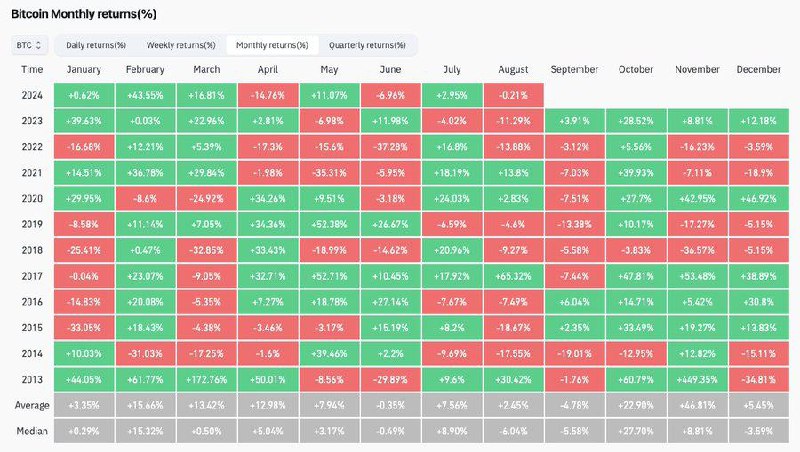Viewport: 800px width, 452px height.
Task: Select the Monthly returns(%) tab
Action: 273,45
